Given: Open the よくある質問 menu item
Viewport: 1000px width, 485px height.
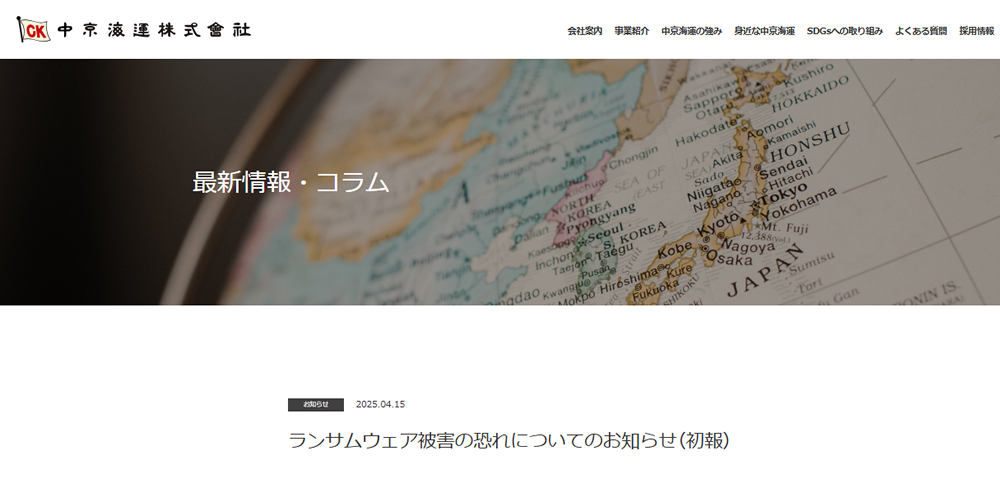Looking at the screenshot, I should click(x=921, y=31).
